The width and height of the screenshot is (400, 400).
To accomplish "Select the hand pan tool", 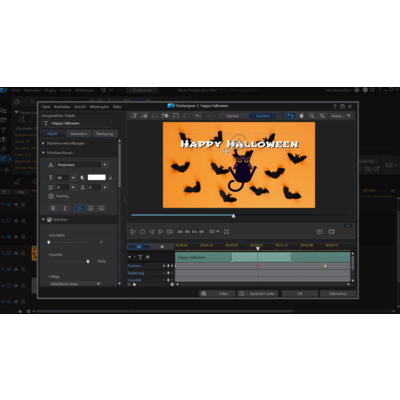I will (x=301, y=116).
